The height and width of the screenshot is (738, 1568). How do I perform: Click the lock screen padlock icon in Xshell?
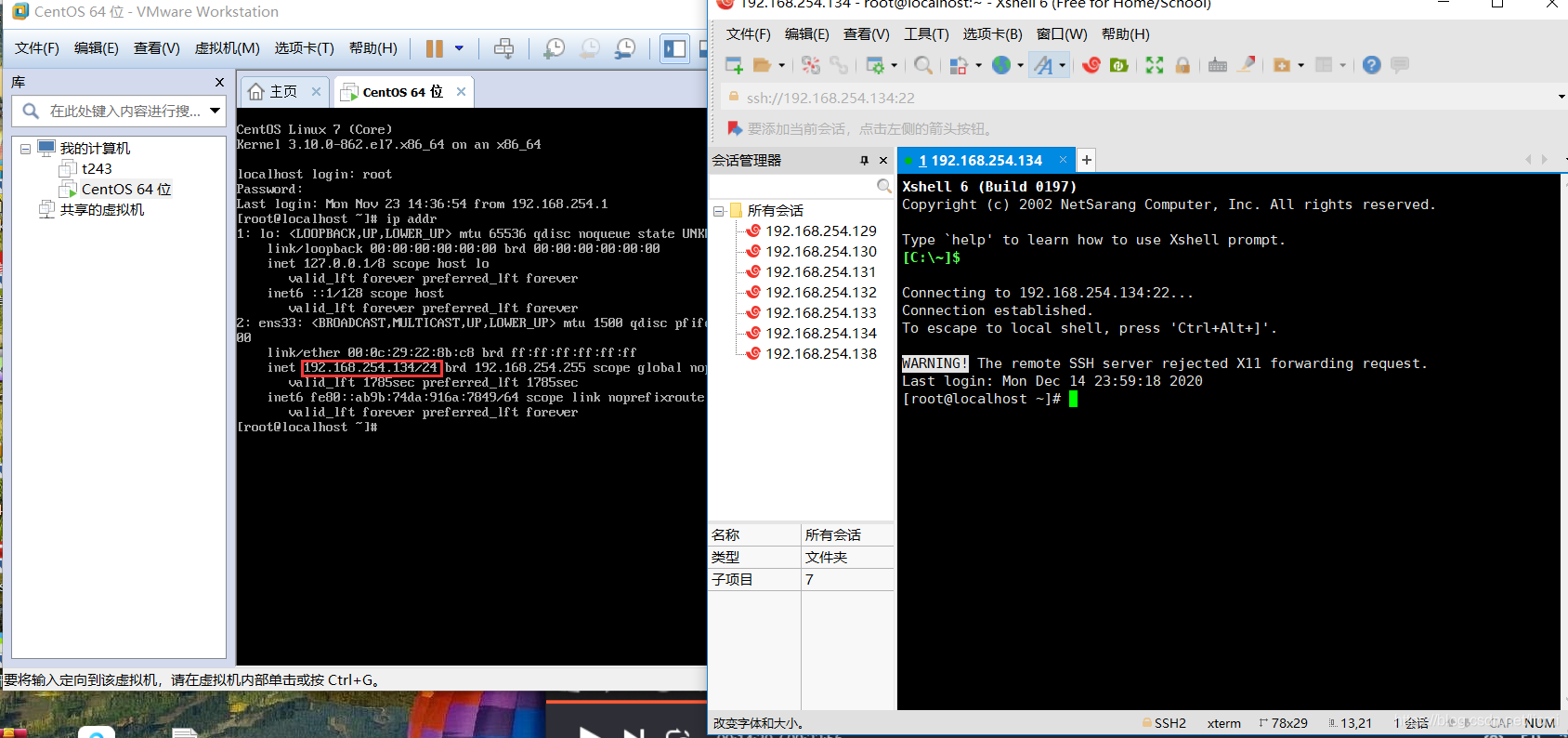click(x=1183, y=65)
